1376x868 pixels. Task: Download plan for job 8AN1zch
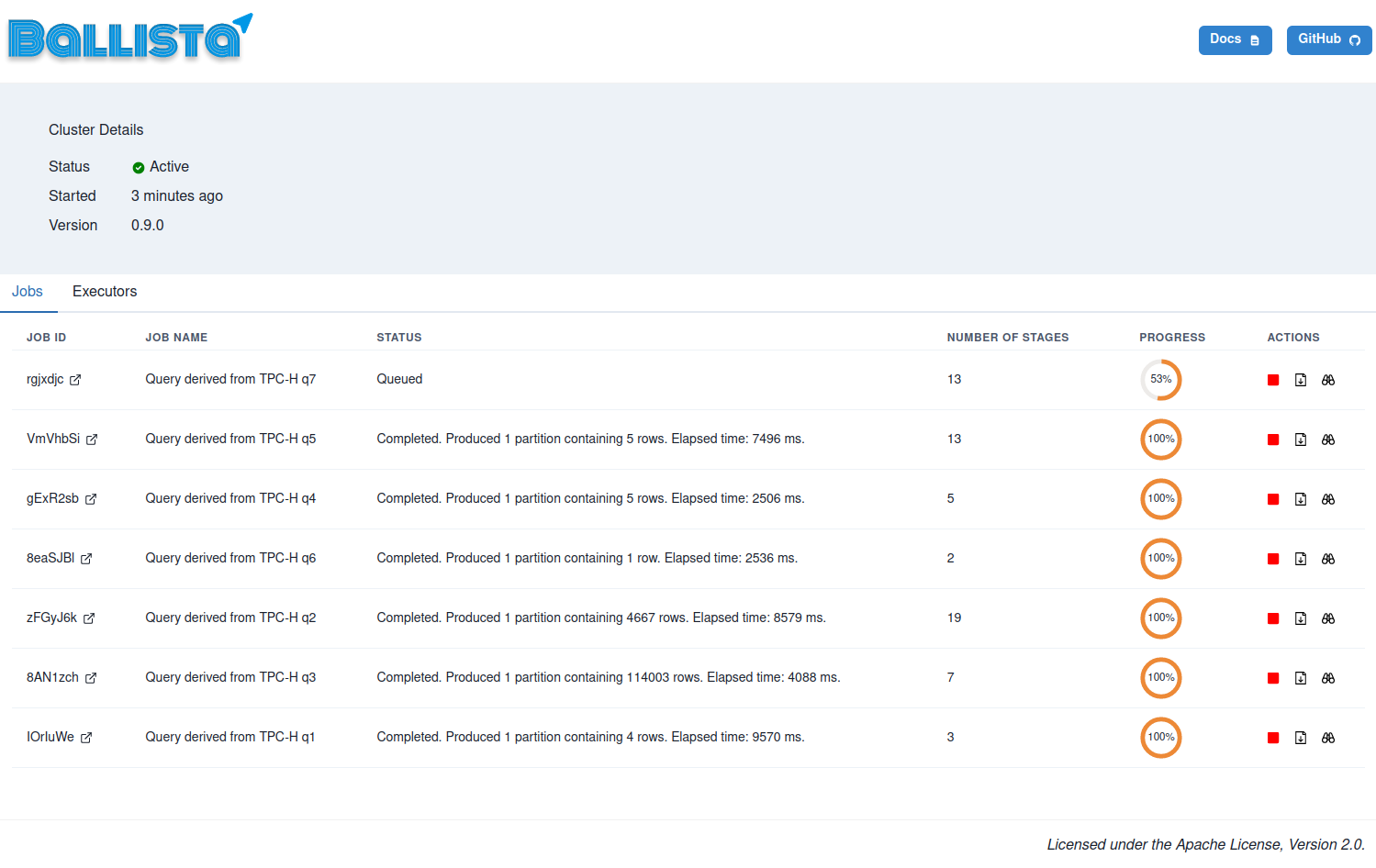1301,678
